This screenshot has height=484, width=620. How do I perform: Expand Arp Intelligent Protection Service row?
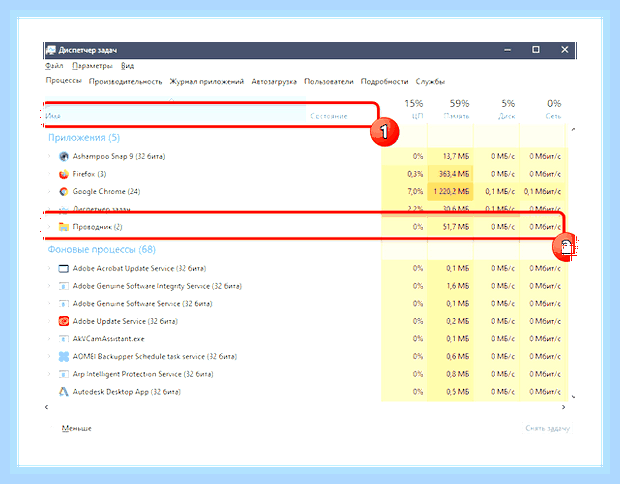[x=49, y=374]
